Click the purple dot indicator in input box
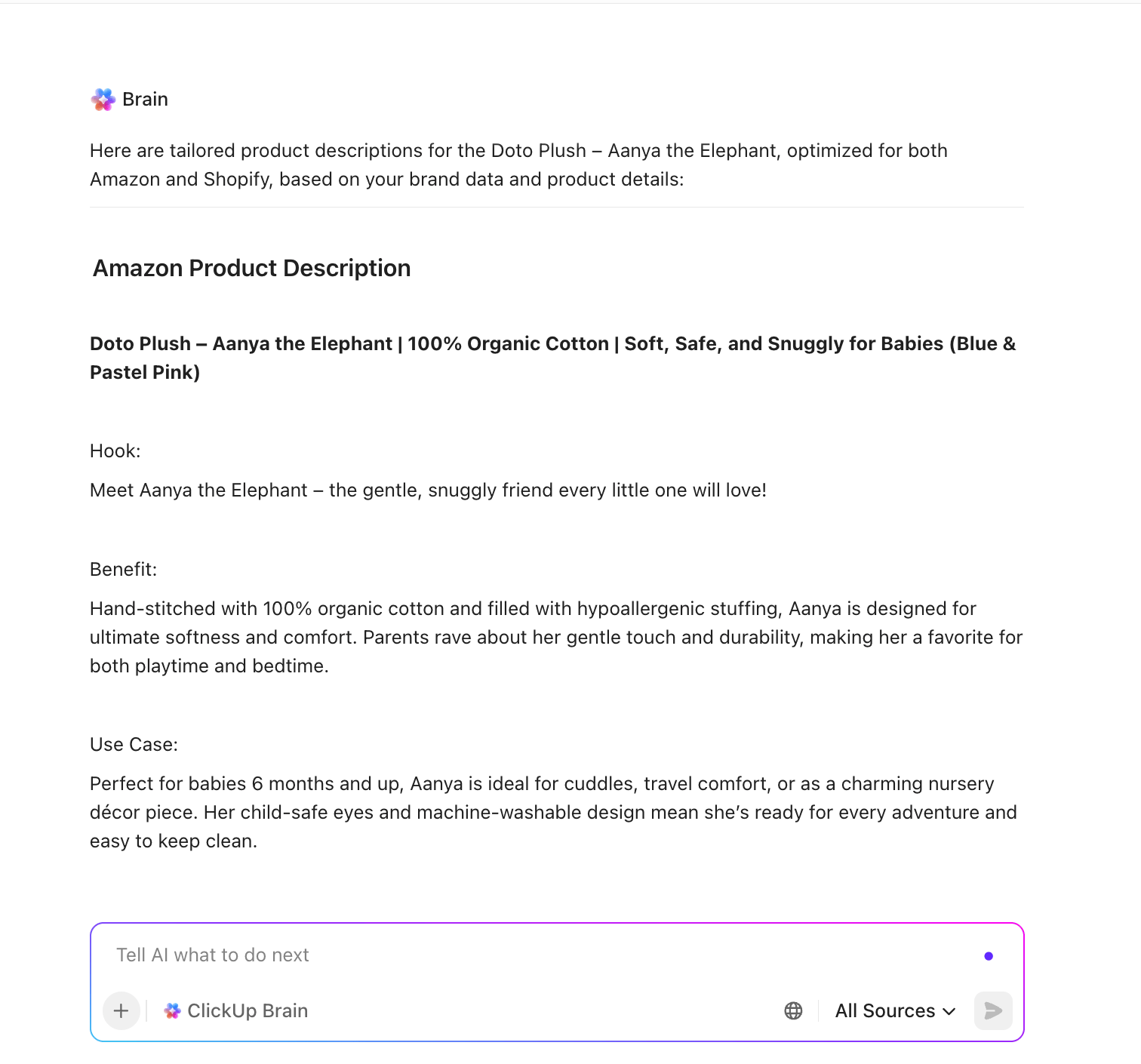The image size is (1141, 1064). tap(989, 955)
